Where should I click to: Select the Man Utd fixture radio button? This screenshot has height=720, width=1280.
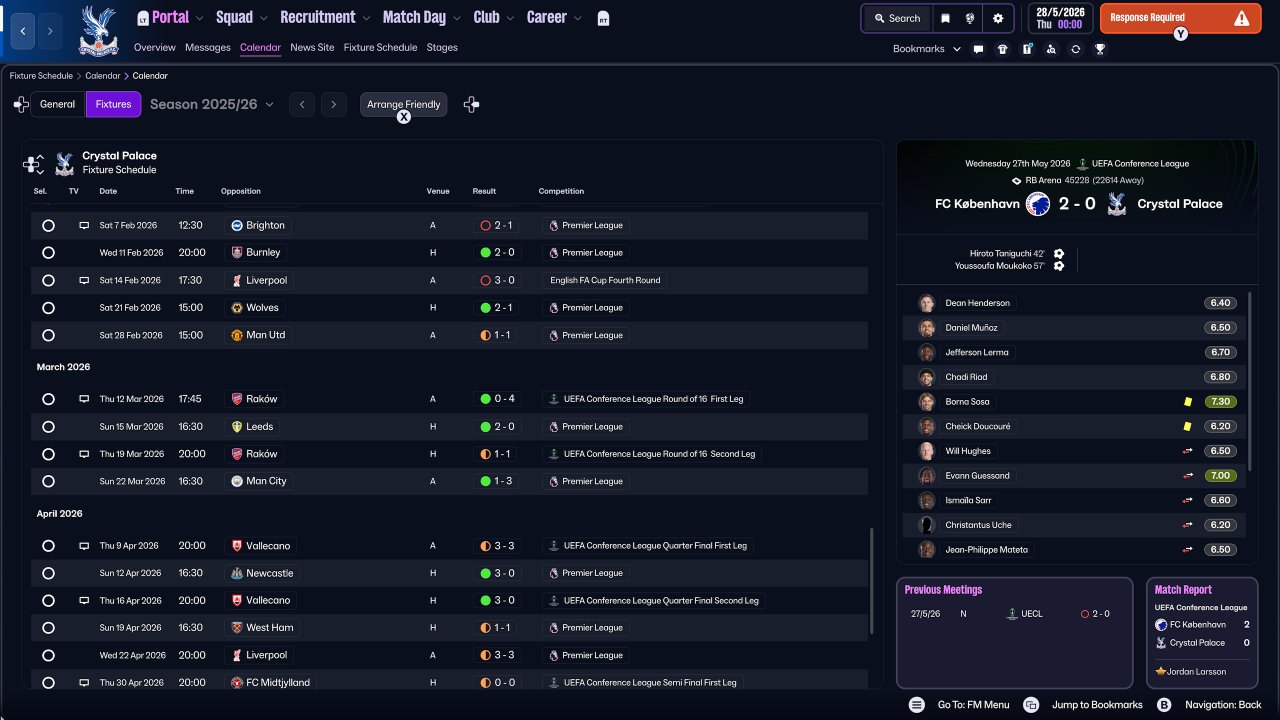tap(48, 336)
